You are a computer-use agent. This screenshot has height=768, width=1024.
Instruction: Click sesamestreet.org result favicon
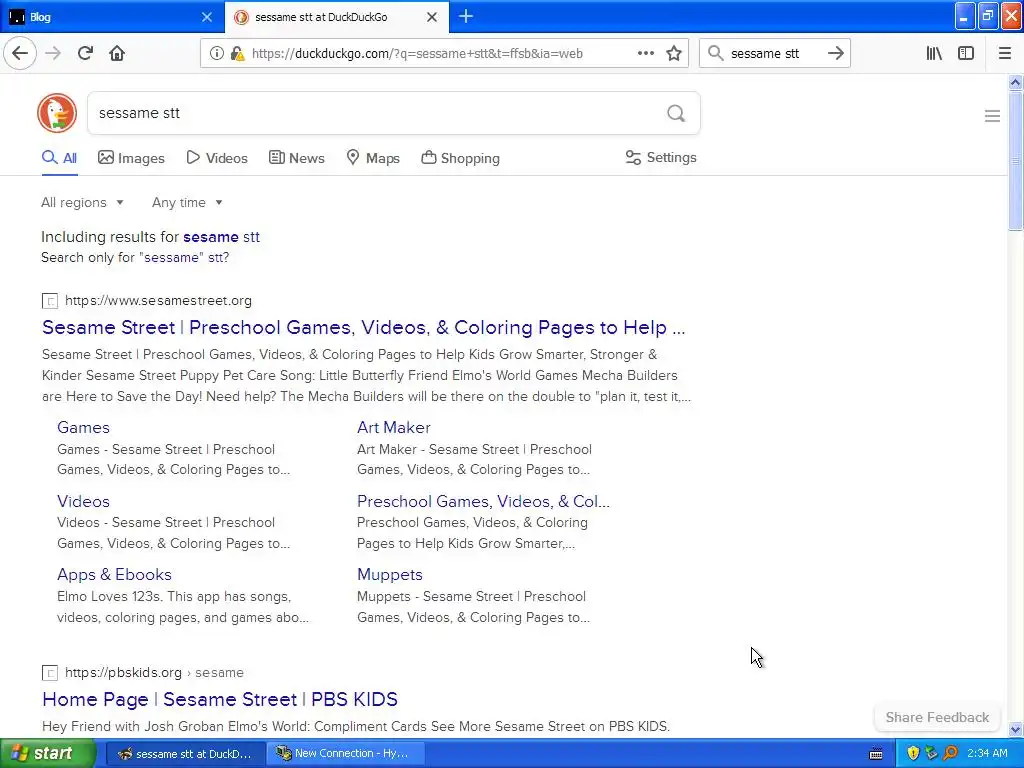pos(50,301)
